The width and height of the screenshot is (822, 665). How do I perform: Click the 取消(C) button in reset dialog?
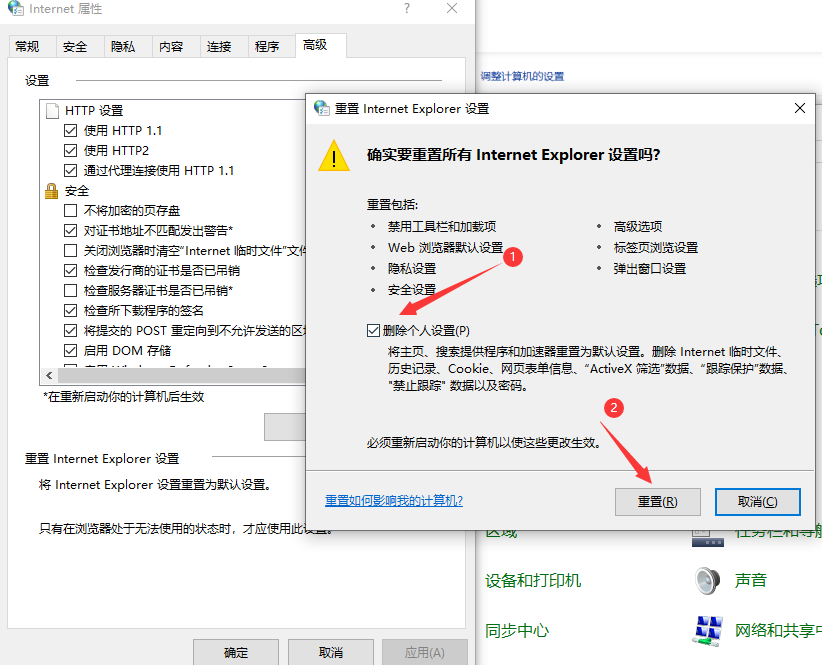click(x=758, y=502)
